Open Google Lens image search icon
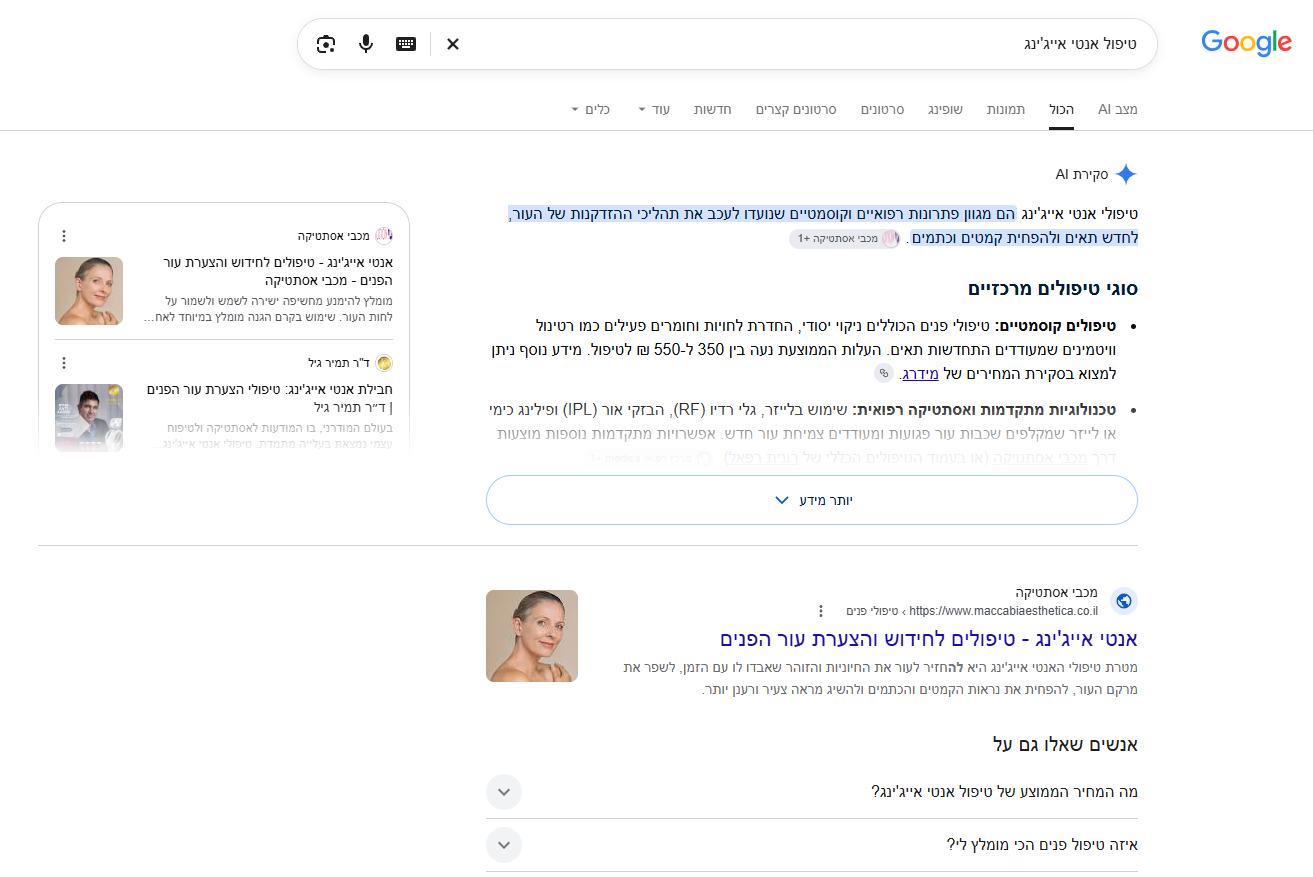Viewport: 1313px width, 877px height. 326,44
